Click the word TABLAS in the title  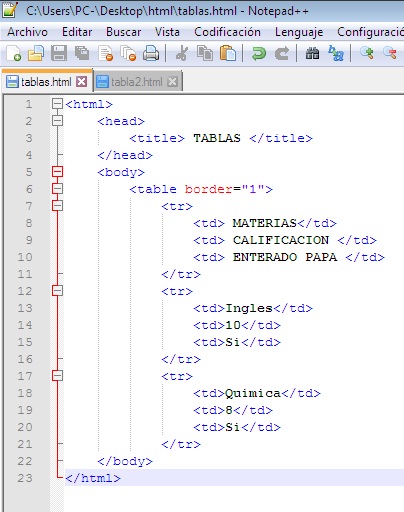pyautogui.click(x=217, y=138)
